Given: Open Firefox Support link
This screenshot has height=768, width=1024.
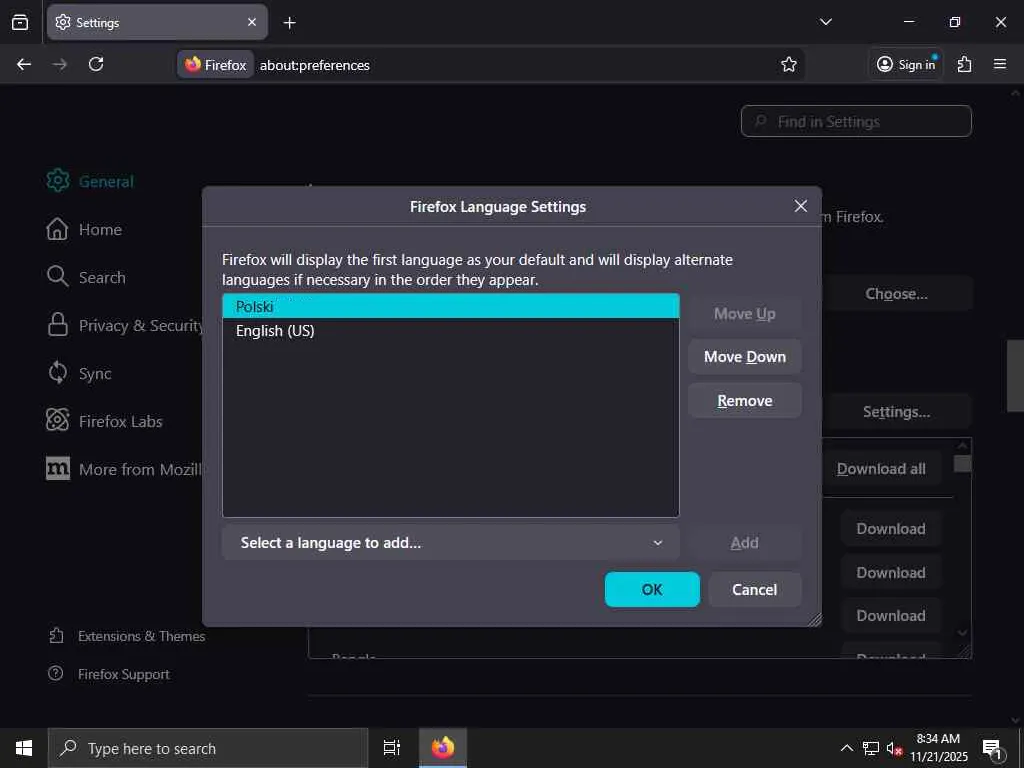Looking at the screenshot, I should click(x=109, y=674).
